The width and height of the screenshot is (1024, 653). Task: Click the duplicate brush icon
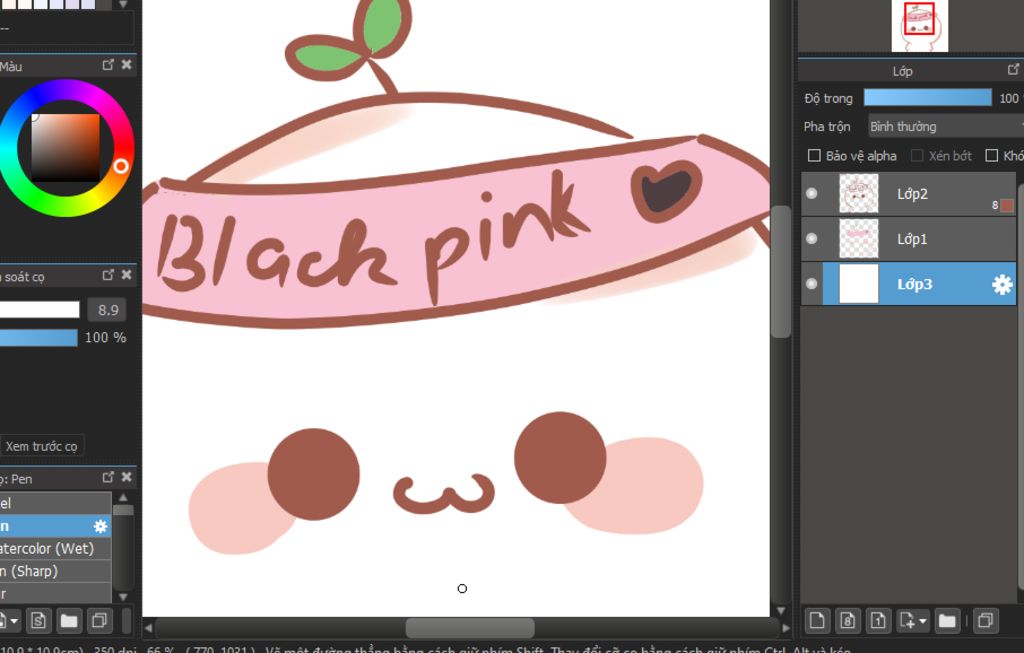point(99,620)
